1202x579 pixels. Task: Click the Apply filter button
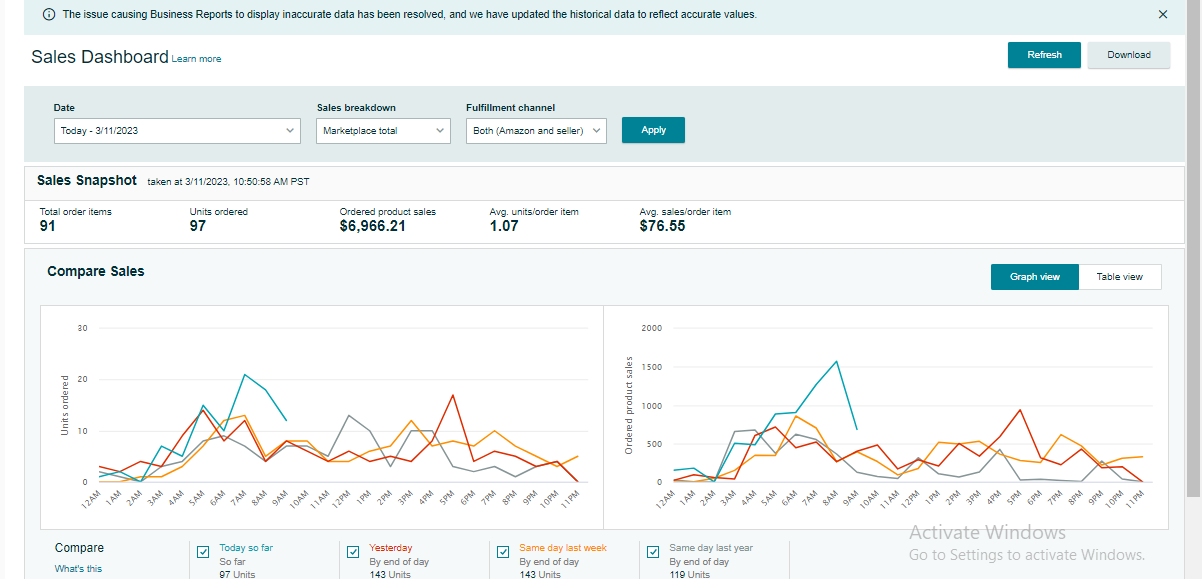[653, 130]
